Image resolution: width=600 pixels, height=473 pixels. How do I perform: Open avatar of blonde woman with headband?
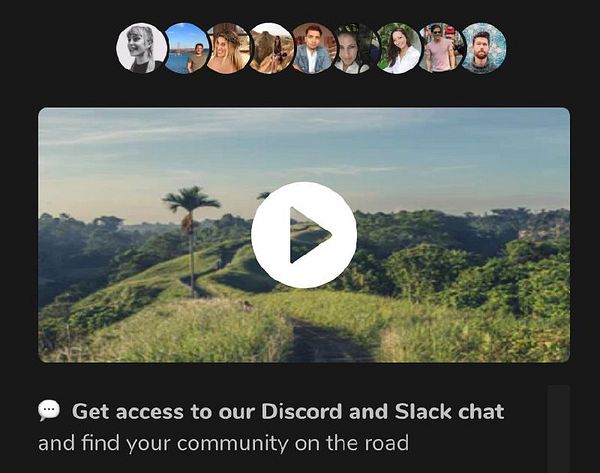(x=228, y=48)
